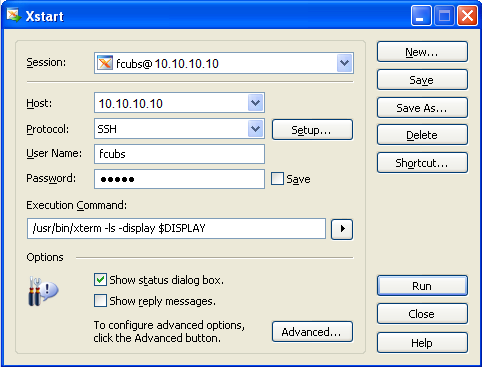Viewport: 482px width, 367px height.
Task: Open protocol Setup... dialog
Action: tap(312, 130)
